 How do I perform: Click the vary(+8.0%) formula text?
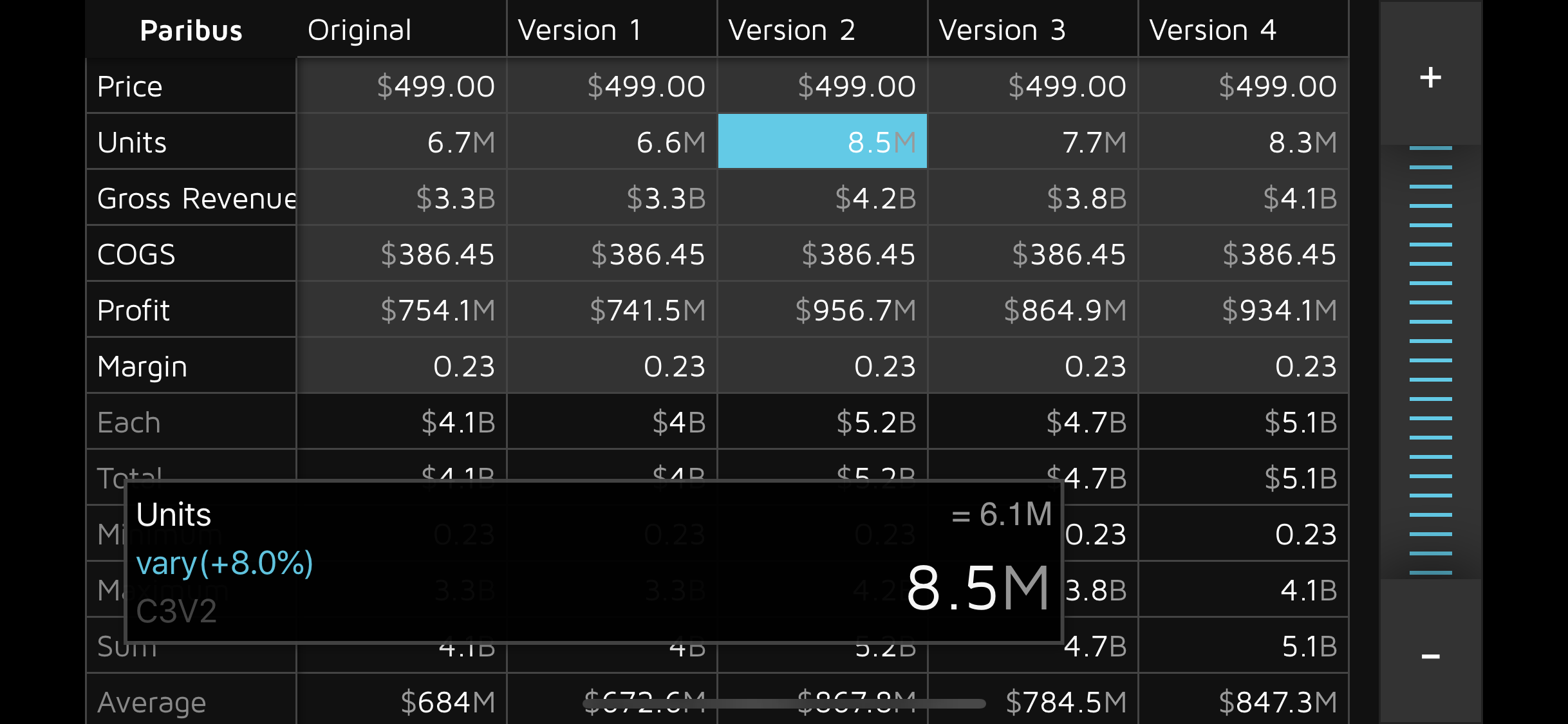(x=225, y=563)
